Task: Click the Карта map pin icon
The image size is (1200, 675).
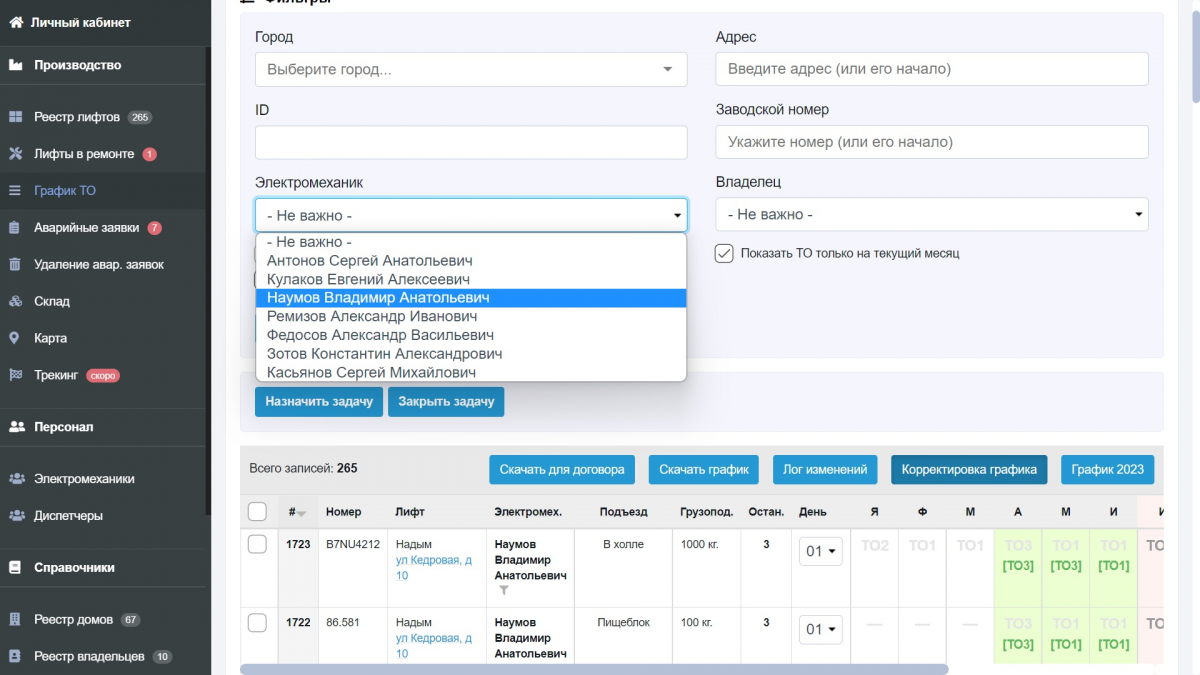Action: click(15, 338)
